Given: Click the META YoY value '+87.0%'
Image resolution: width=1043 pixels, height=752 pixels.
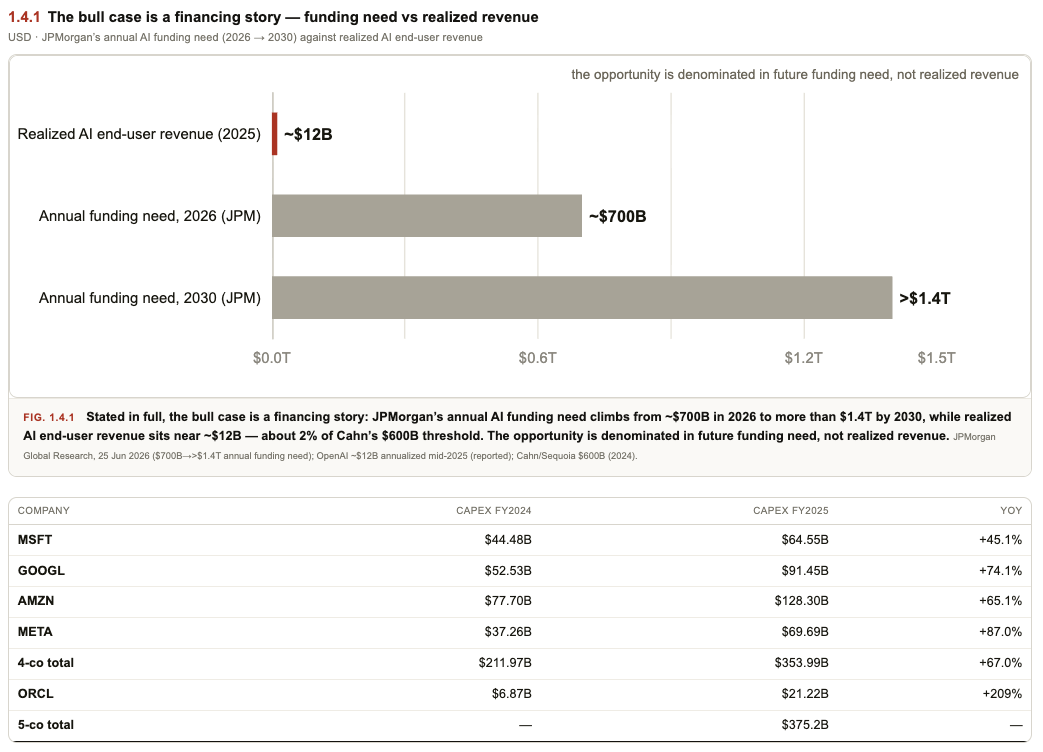Looking at the screenshot, I should [x=1000, y=632].
